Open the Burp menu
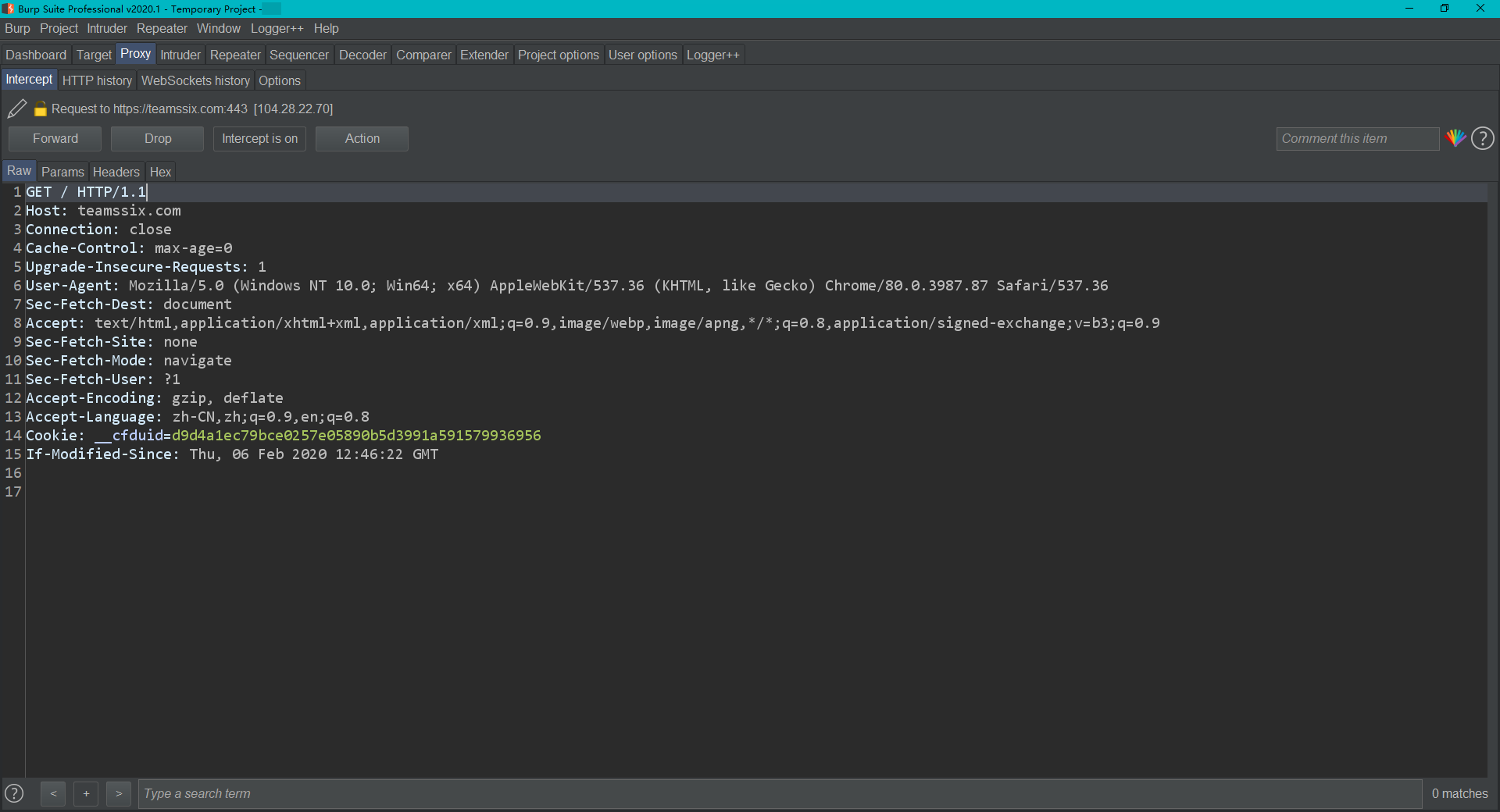Screen dimensions: 1500x812 [17, 29]
